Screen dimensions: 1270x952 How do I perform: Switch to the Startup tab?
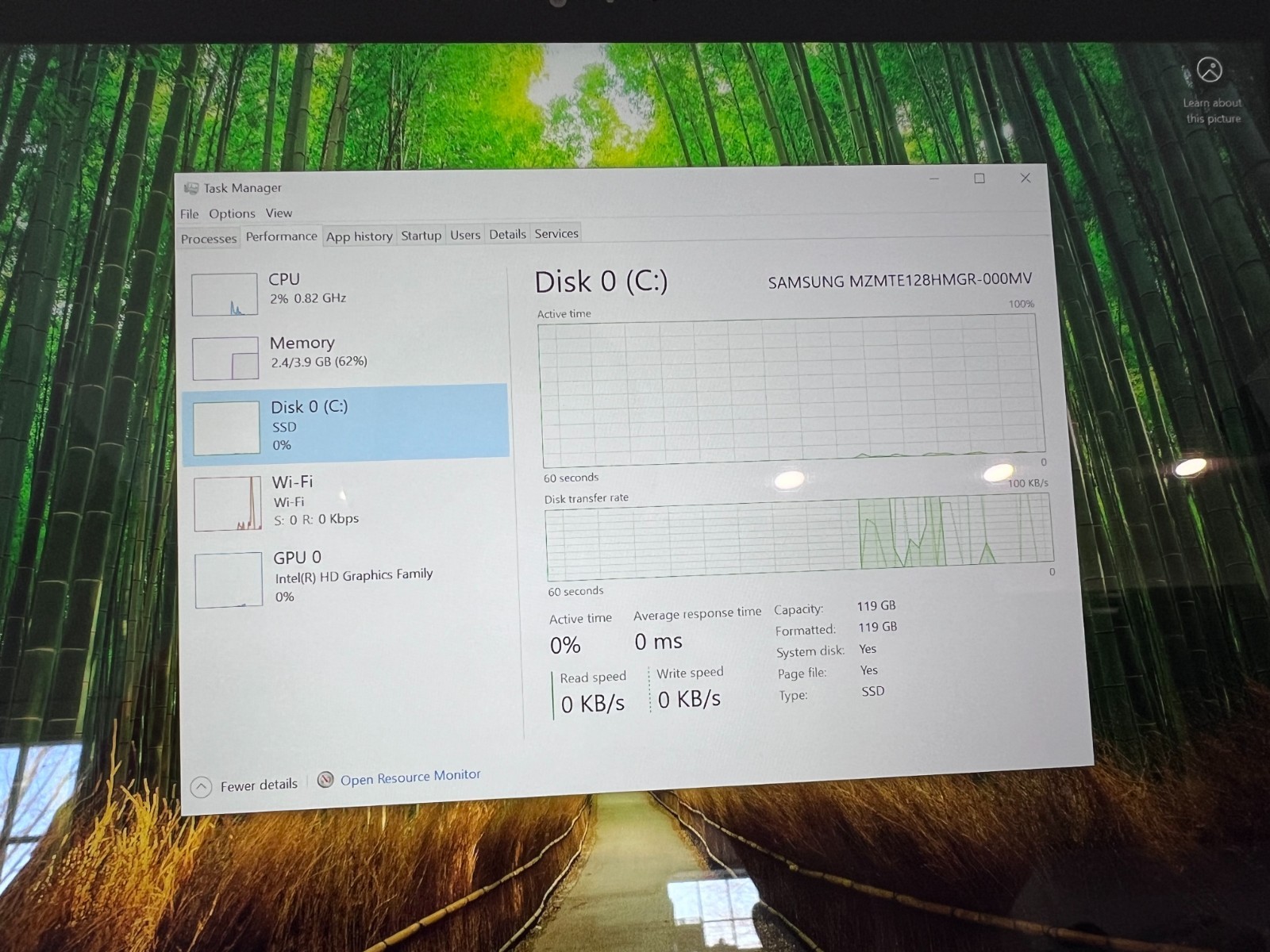point(421,236)
